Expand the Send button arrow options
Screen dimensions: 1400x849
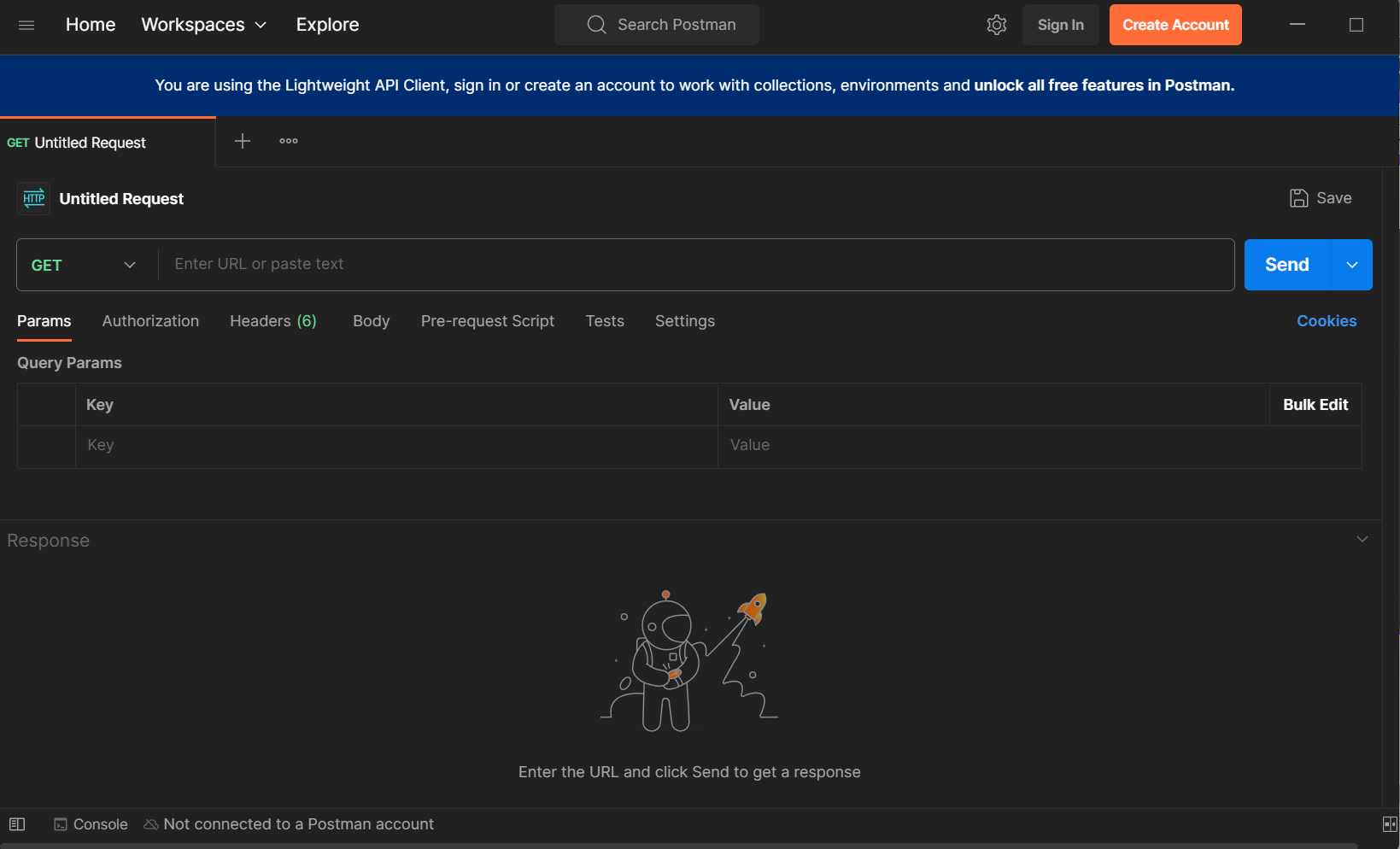coord(1352,265)
